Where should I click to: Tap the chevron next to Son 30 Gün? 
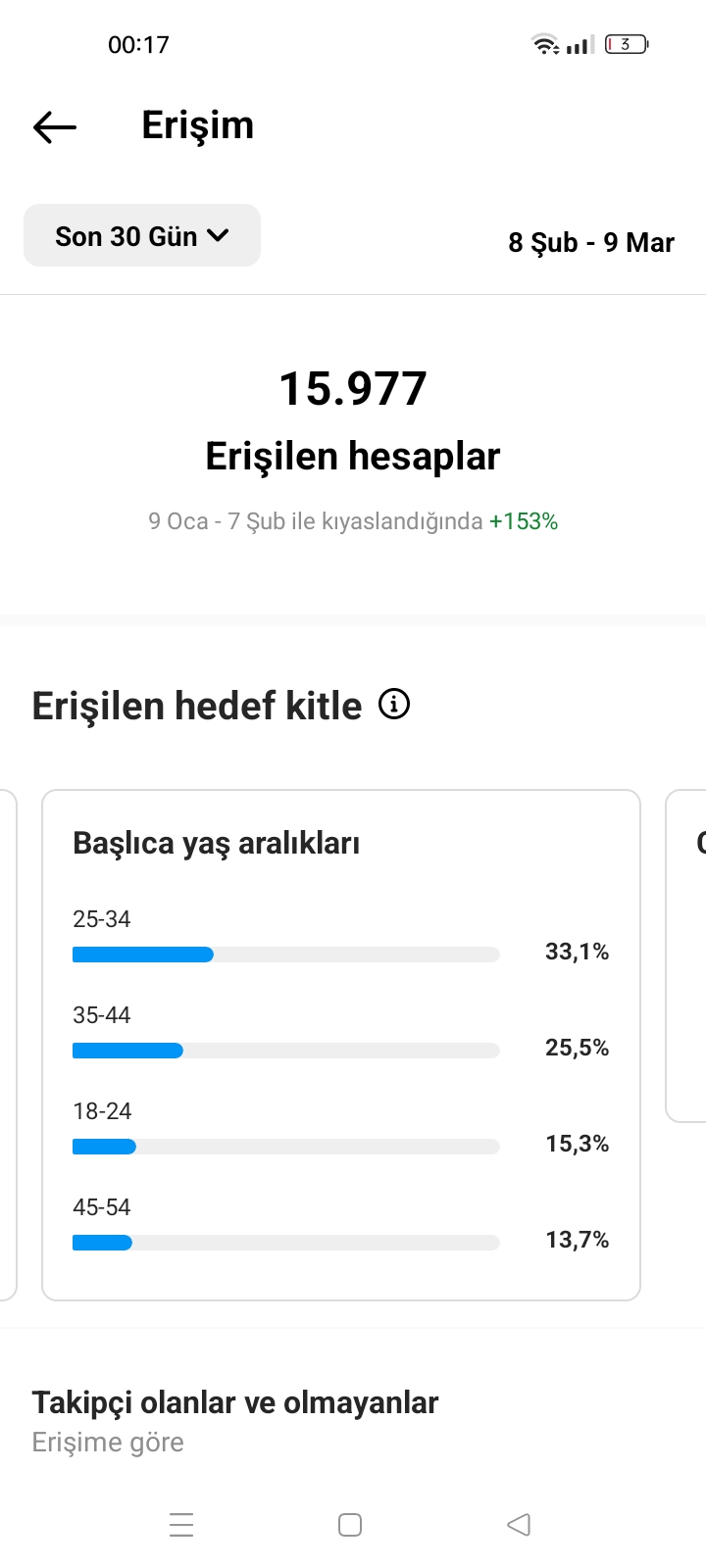[219, 235]
